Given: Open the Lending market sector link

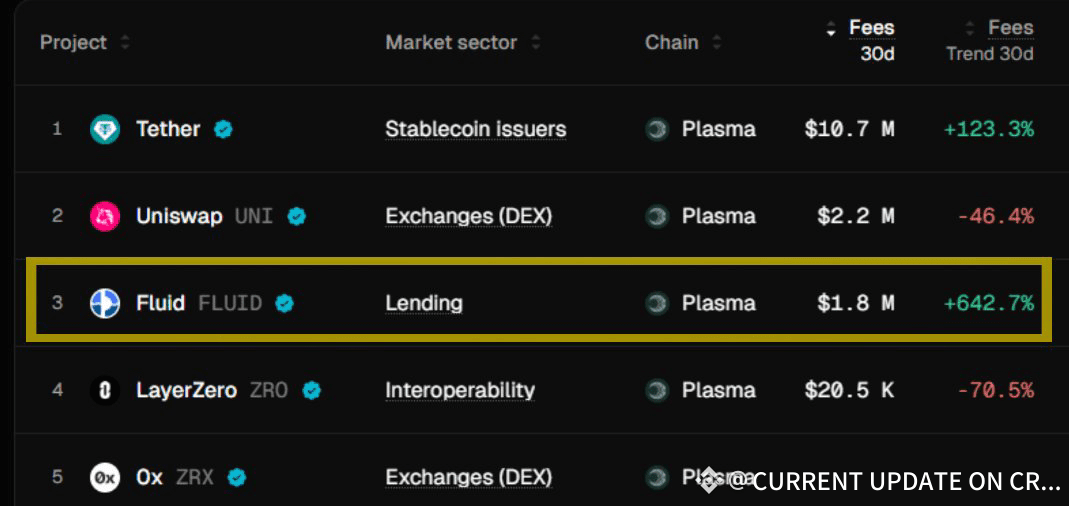Looking at the screenshot, I should click(x=424, y=303).
